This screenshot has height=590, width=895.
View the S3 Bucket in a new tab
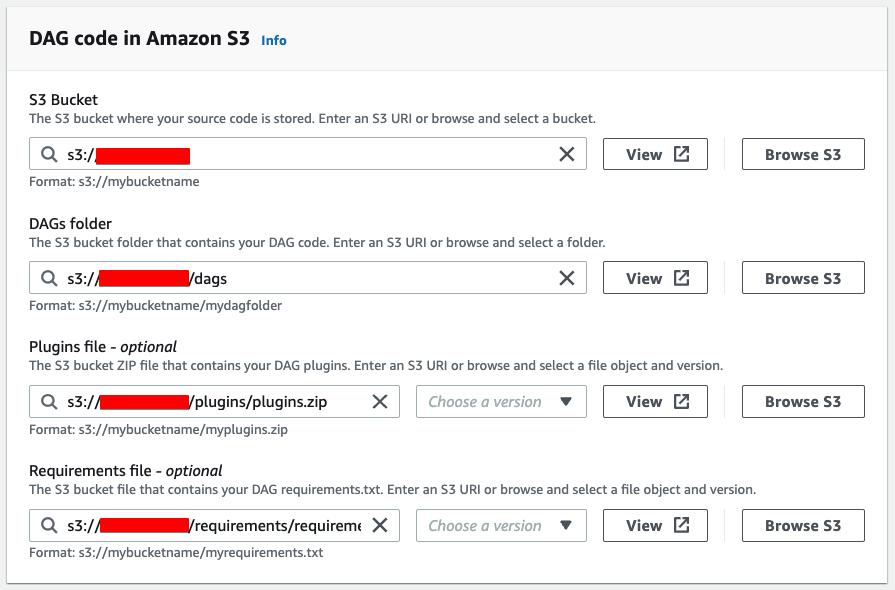tap(655, 154)
